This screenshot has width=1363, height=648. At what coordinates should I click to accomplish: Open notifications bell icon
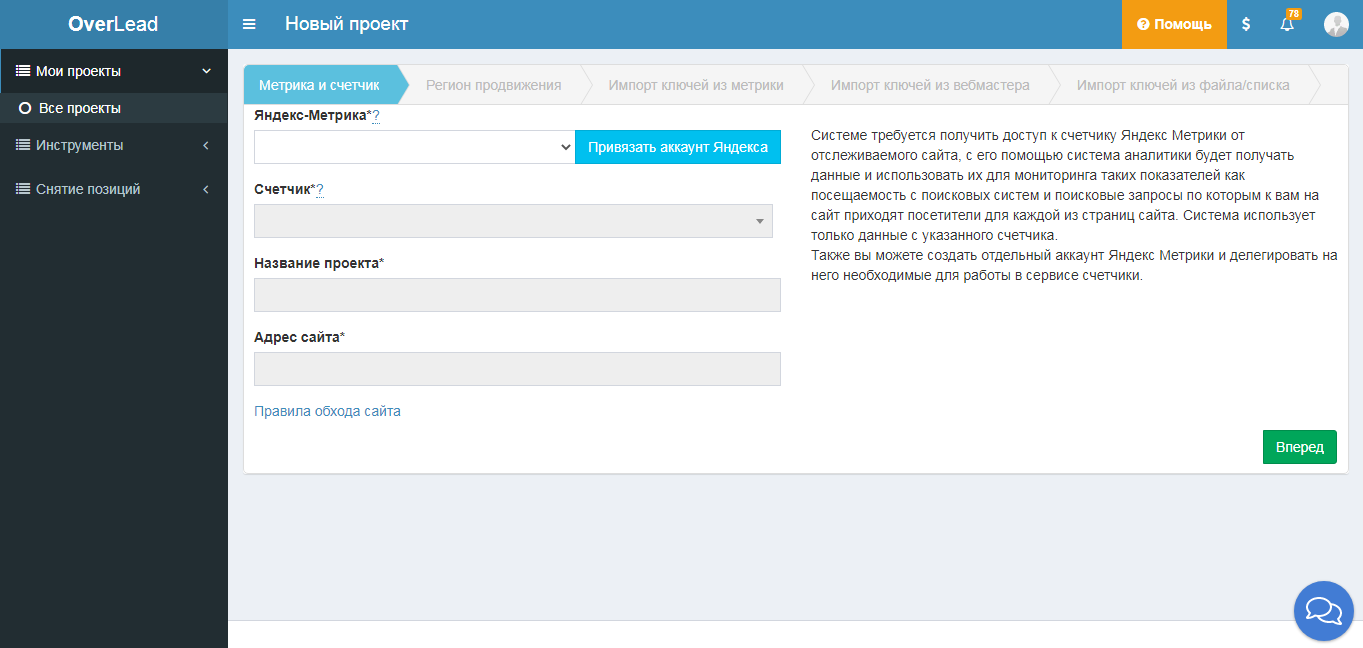coord(1287,24)
